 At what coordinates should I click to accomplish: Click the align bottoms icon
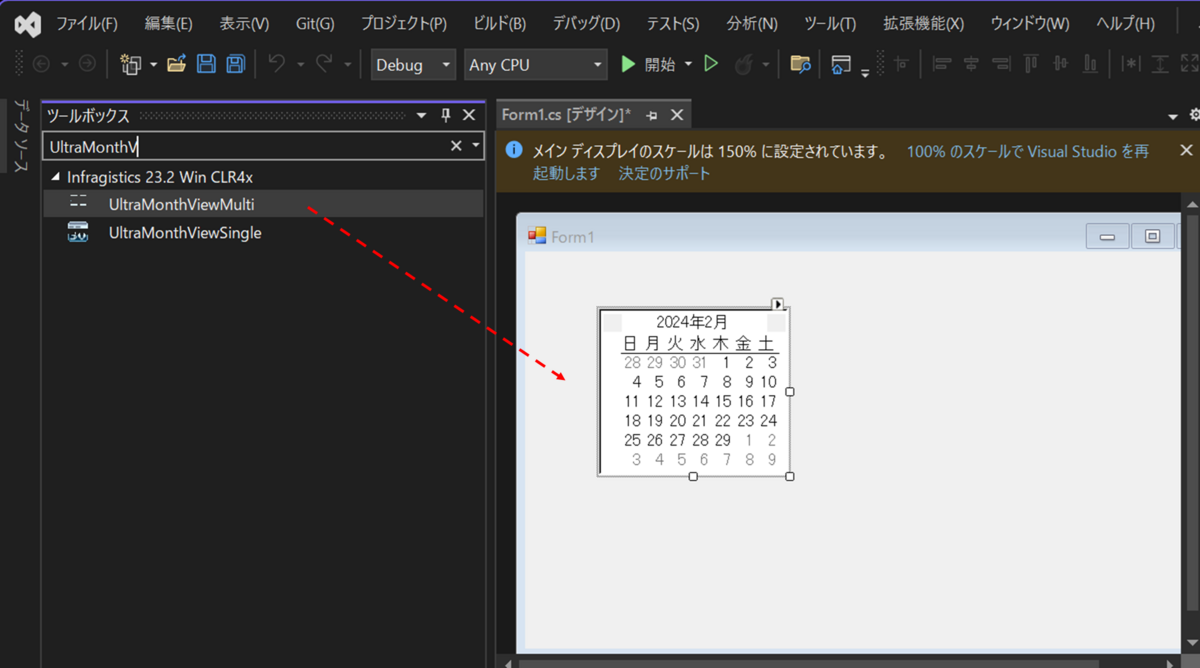click(x=1090, y=64)
